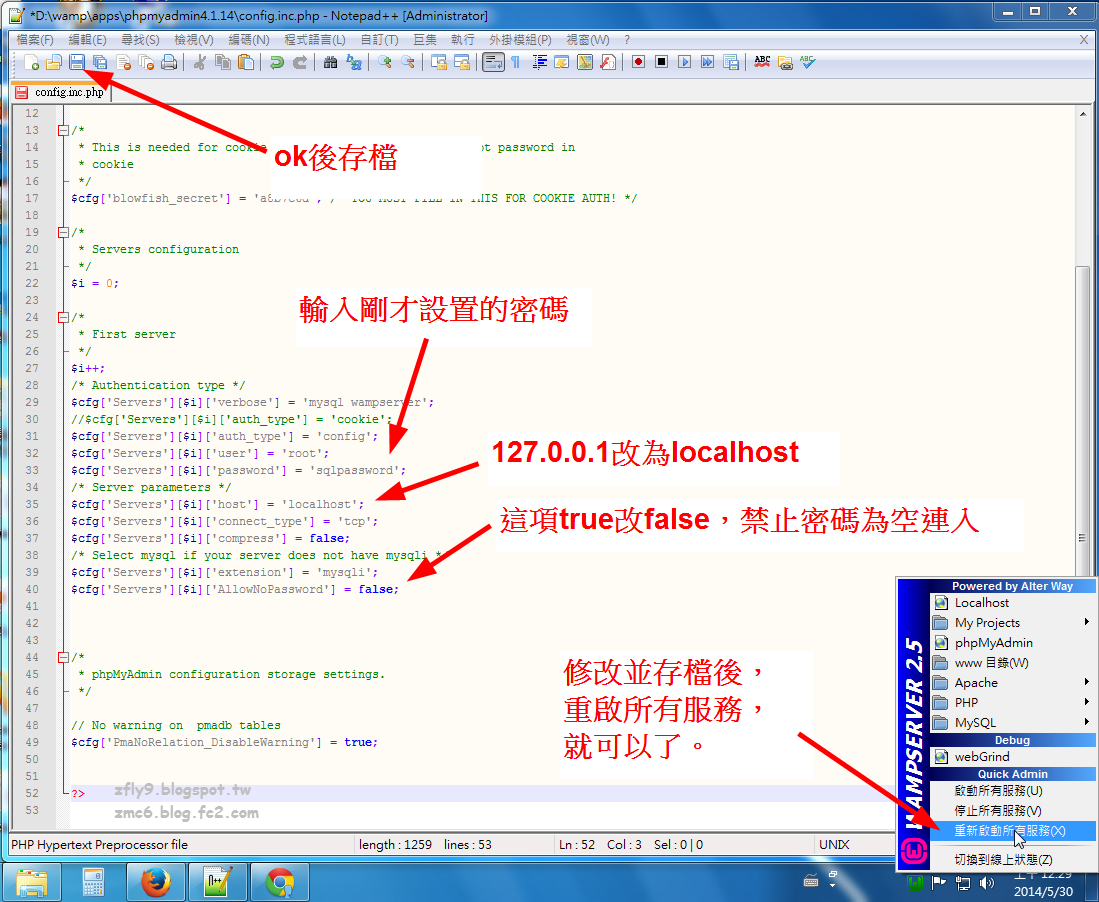Paste using the clipboard toolbar icon

[246, 62]
